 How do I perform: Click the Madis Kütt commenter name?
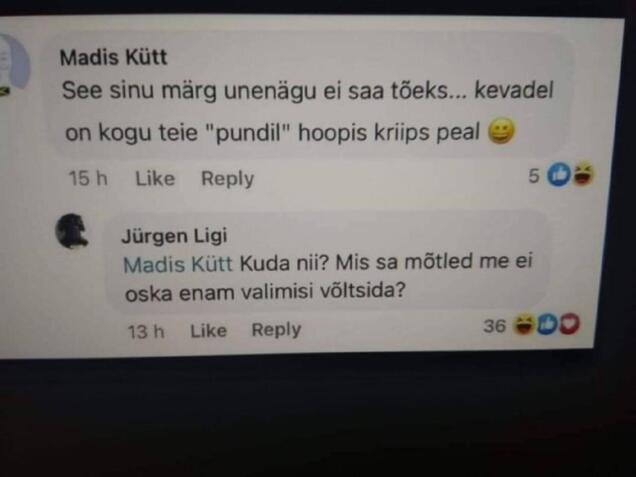click(x=113, y=57)
